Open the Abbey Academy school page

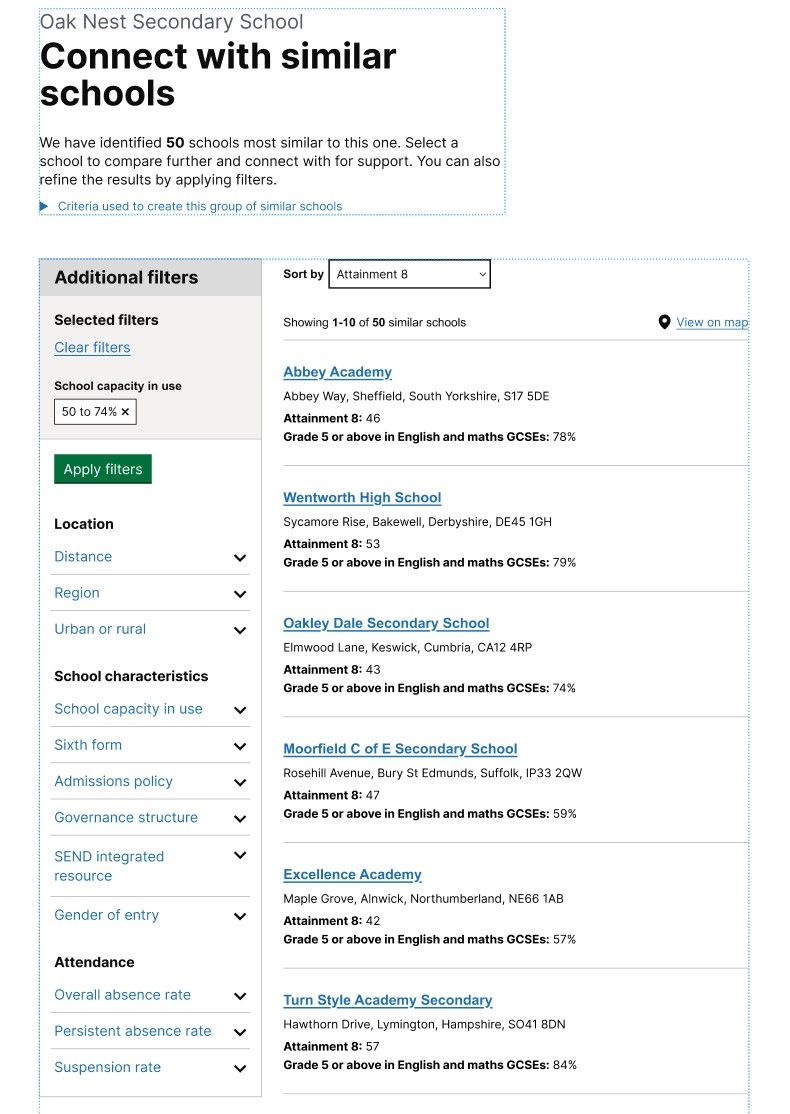337,371
